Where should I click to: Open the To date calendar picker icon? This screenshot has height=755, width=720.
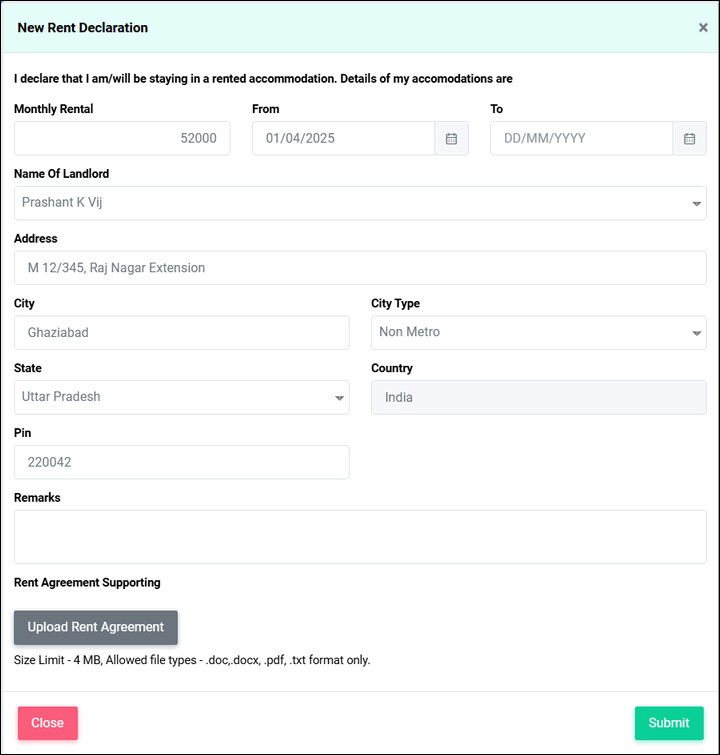coord(689,139)
